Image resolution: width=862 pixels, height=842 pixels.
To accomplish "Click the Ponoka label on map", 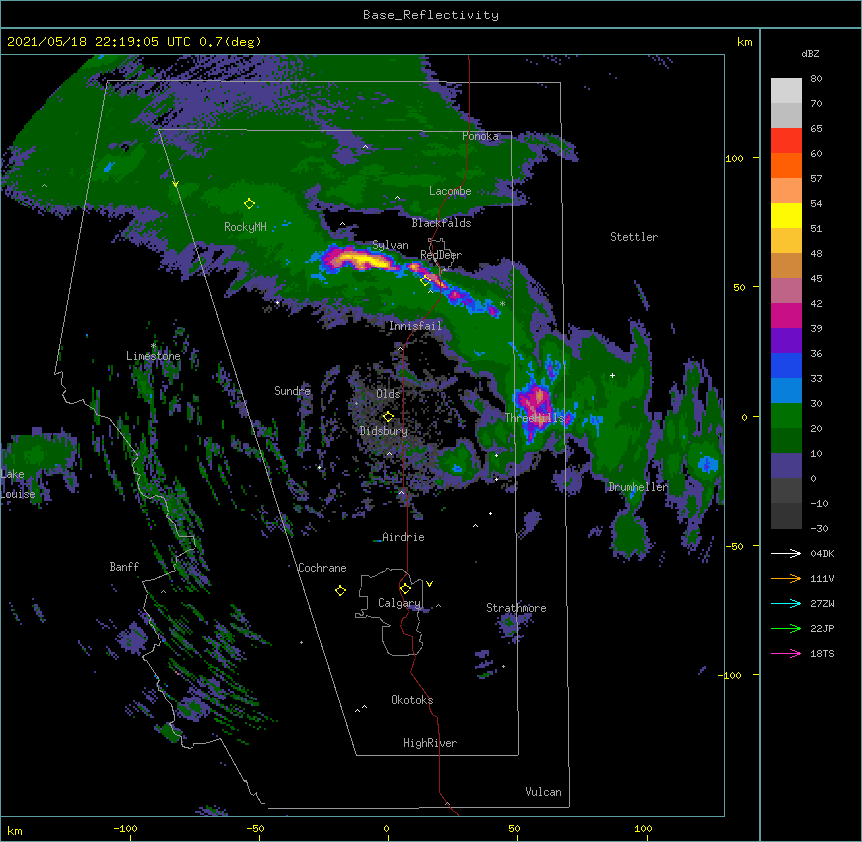I will click(x=480, y=136).
